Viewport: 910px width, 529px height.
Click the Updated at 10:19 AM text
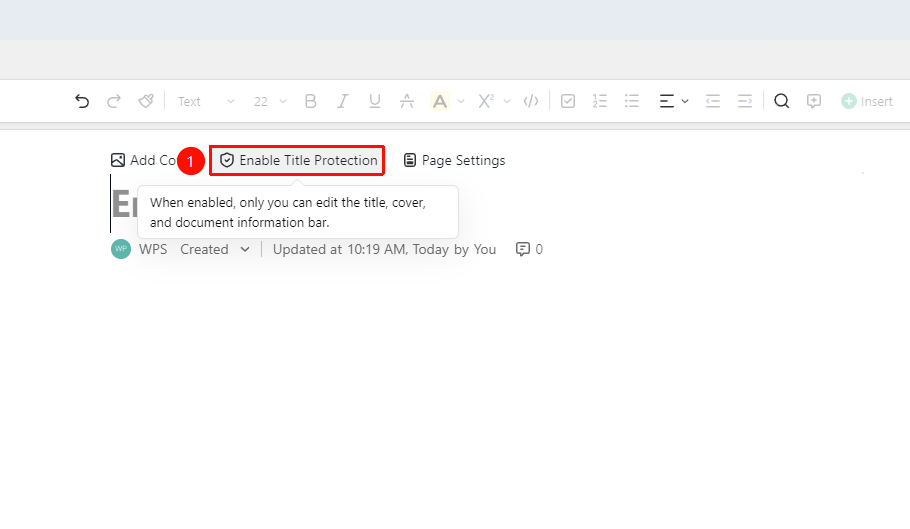tap(384, 249)
